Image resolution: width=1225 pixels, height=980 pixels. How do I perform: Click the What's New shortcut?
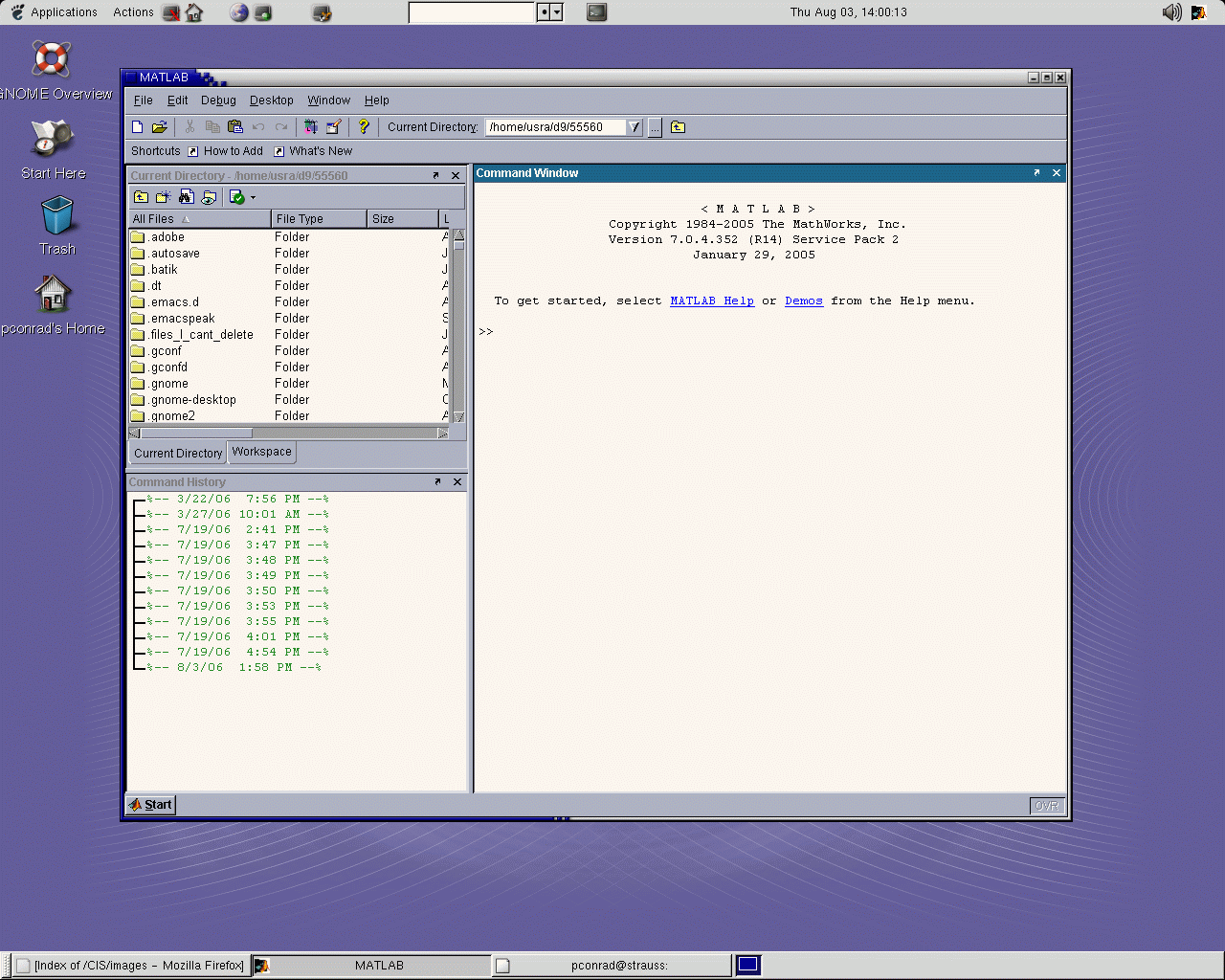coord(313,151)
